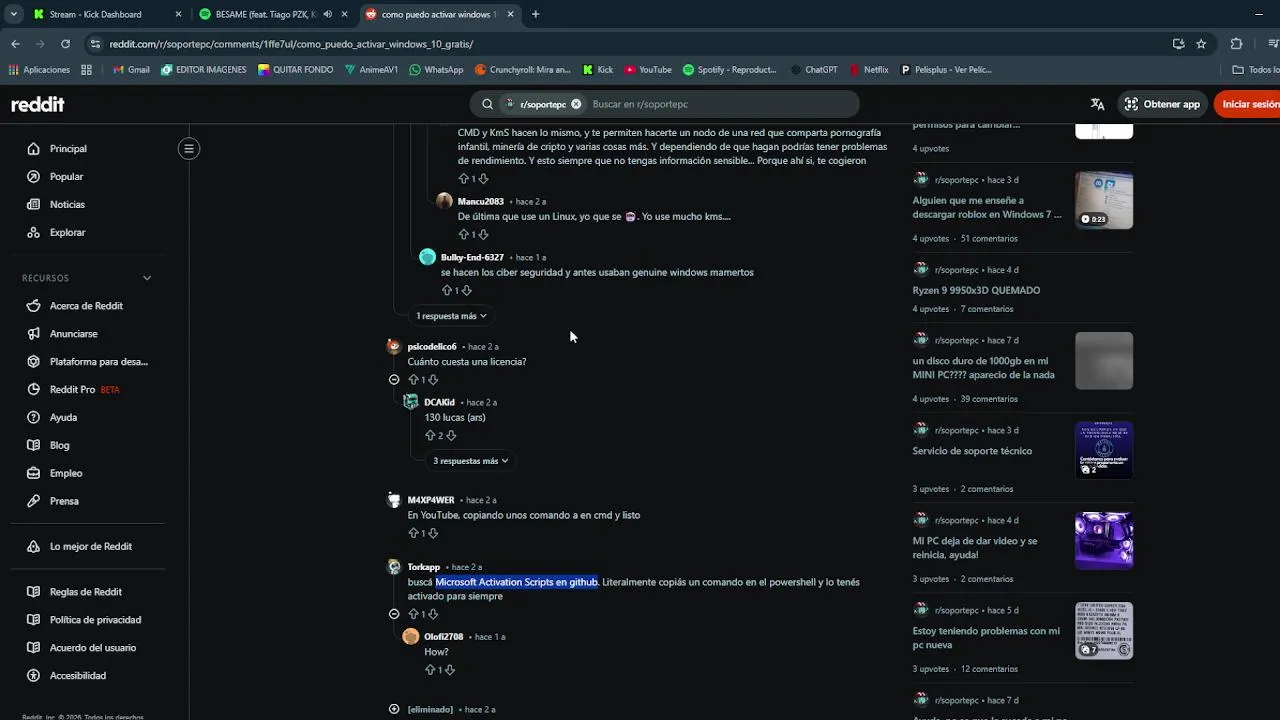Open Aplicaciones bookmark shortcut
1280x720 pixels.
pos(40,70)
